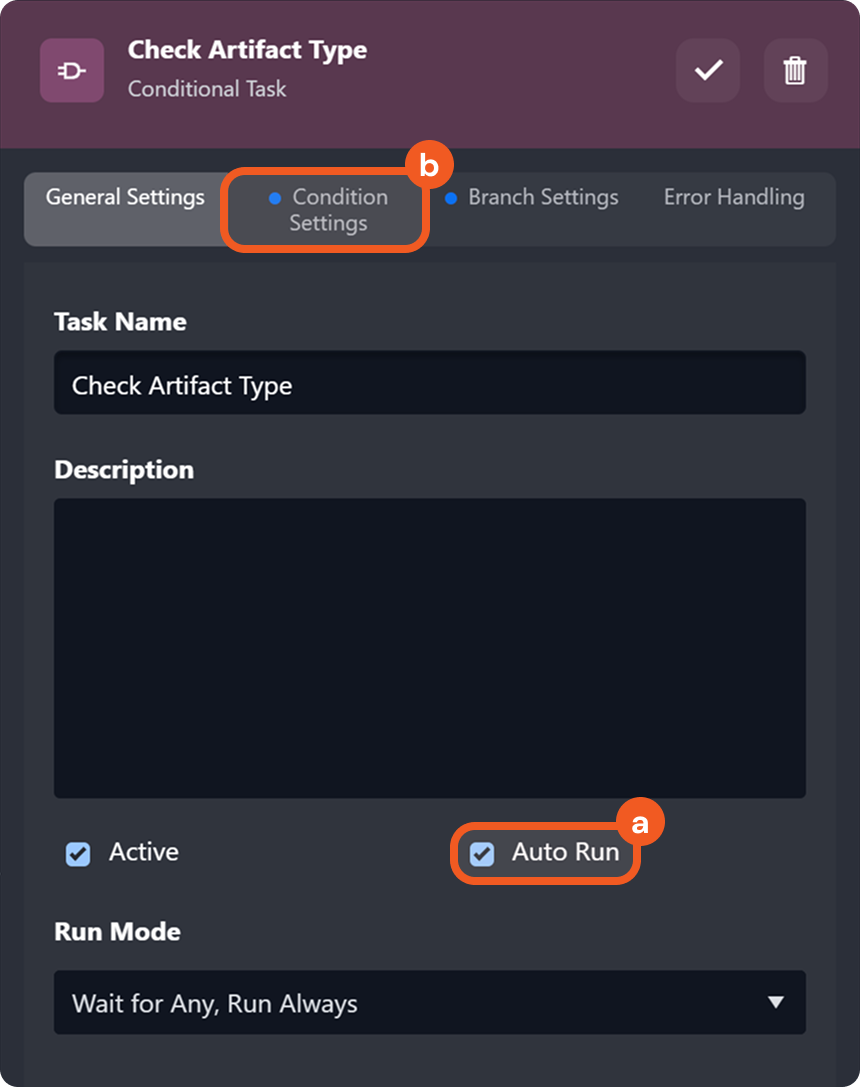Screen dimensions: 860x1087
Task: Click the "Conditional Task" subtitle text
Action: (207, 89)
